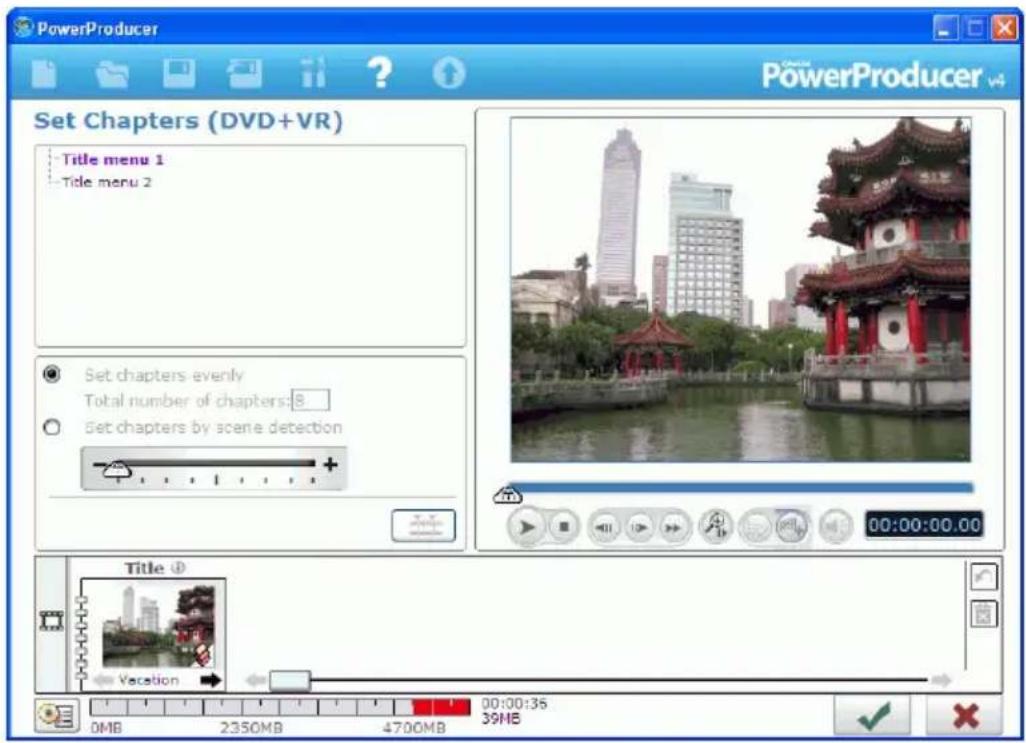Confirm with the green checkmark button

point(874,716)
